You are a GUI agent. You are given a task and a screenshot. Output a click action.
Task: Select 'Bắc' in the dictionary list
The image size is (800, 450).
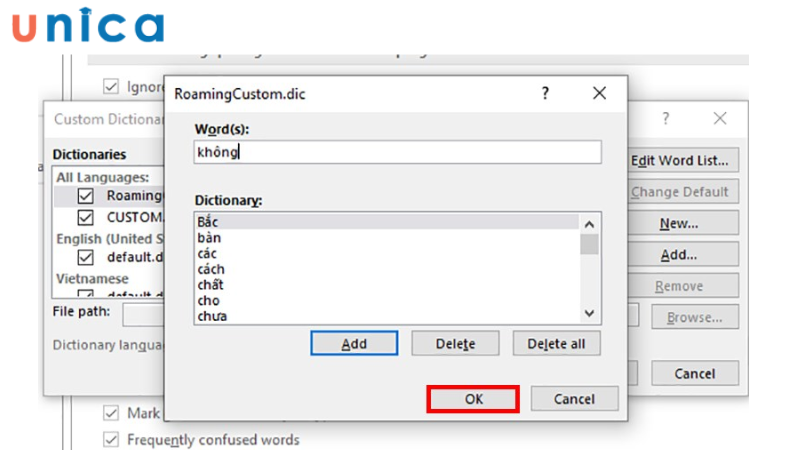[388, 222]
